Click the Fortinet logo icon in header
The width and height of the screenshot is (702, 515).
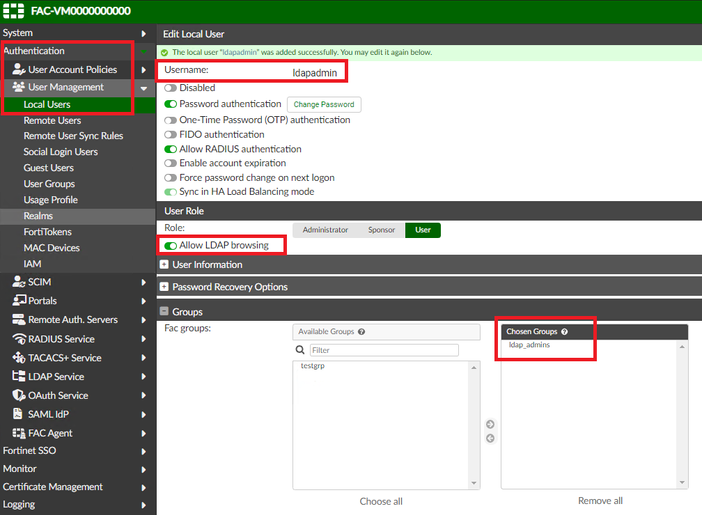point(13,11)
